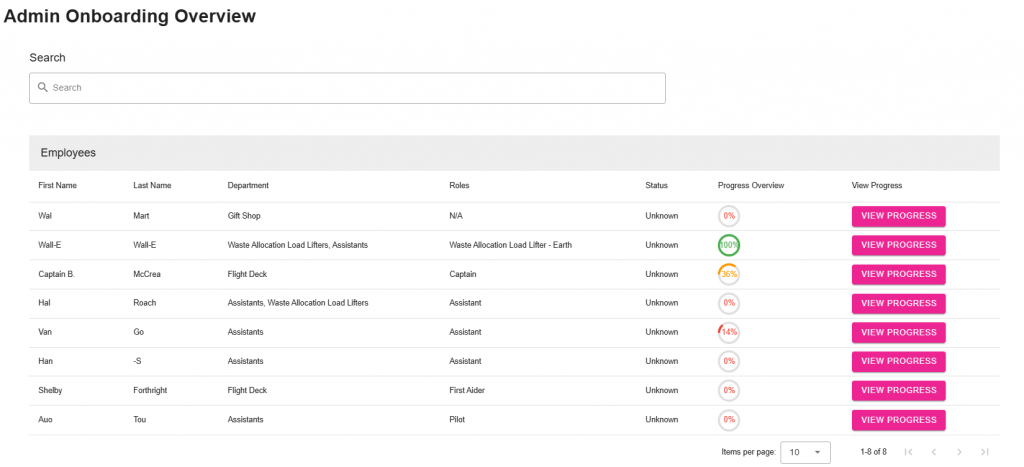
Task: Click Wall-E's 100% progress circle
Action: point(729,245)
